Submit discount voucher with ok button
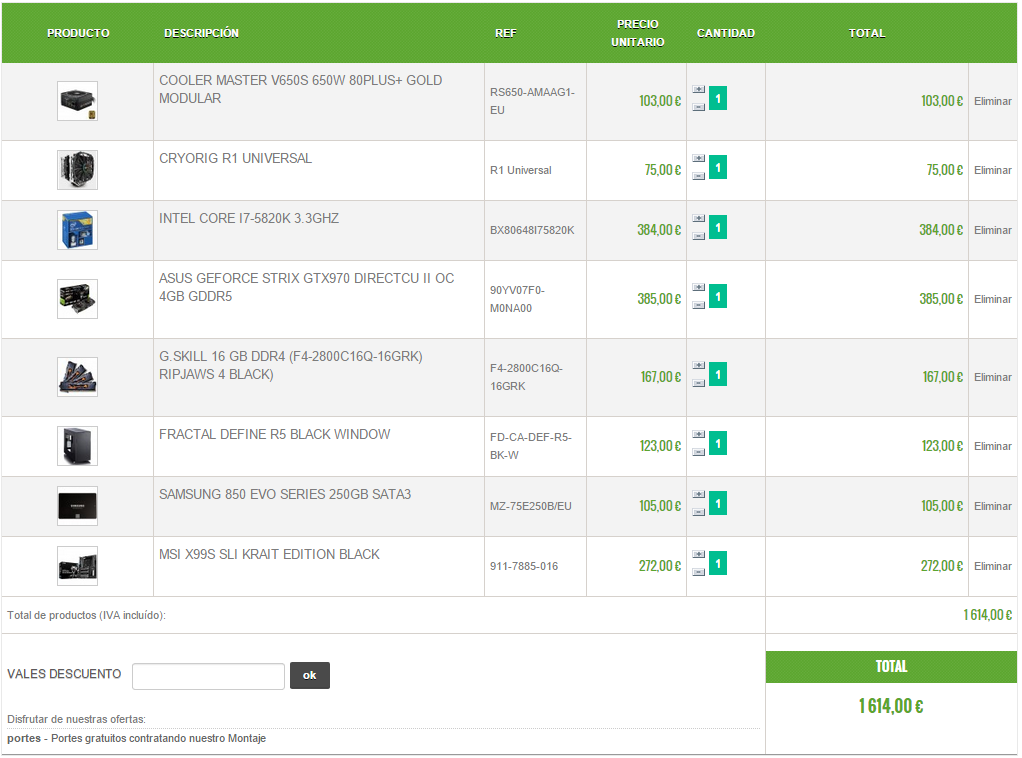This screenshot has height=758, width=1022. pyautogui.click(x=310, y=675)
